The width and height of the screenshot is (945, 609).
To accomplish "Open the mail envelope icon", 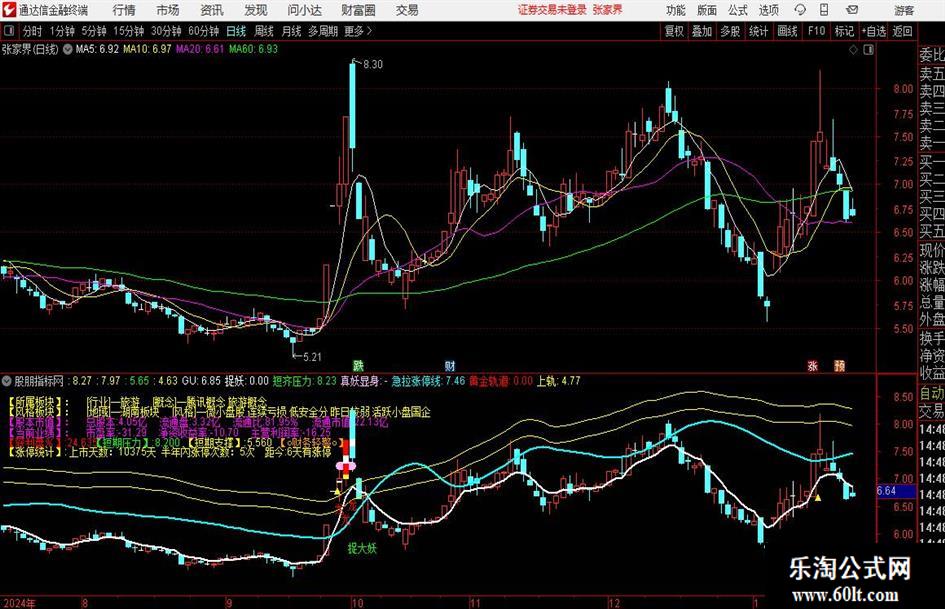I will 852,10.
